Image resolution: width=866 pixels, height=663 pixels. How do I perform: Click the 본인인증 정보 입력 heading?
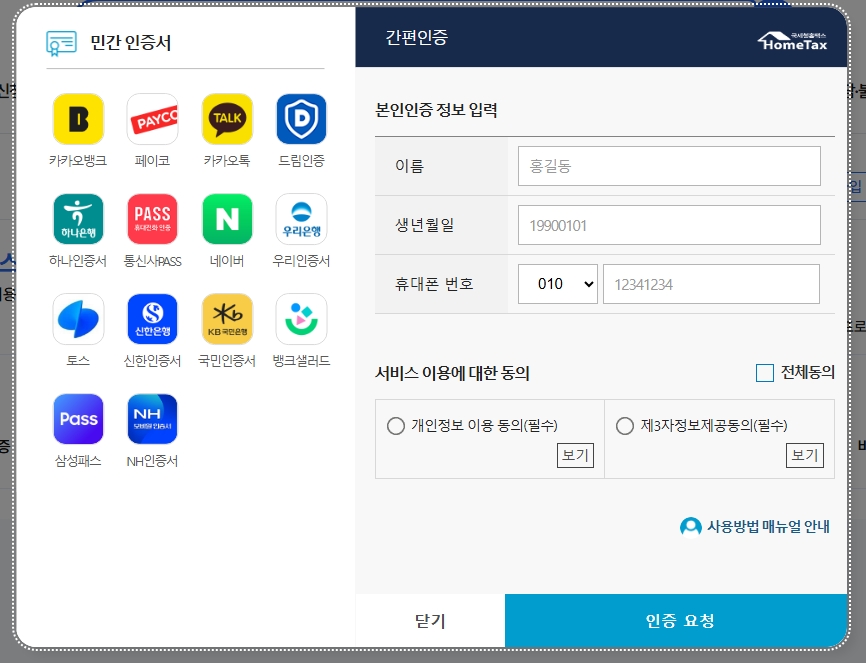(436, 110)
